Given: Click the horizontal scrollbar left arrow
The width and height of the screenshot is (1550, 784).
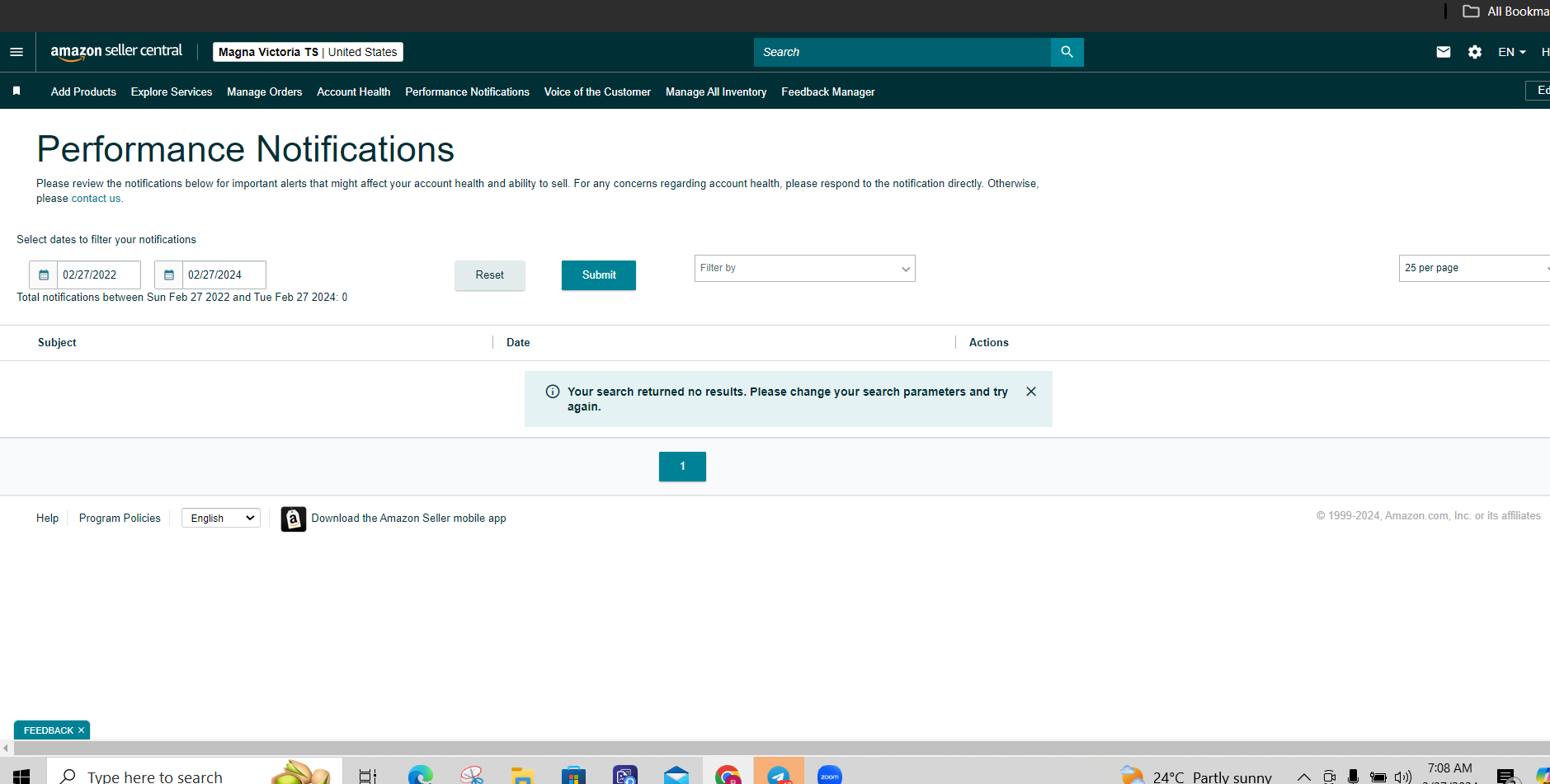Looking at the screenshot, I should 6,749.
